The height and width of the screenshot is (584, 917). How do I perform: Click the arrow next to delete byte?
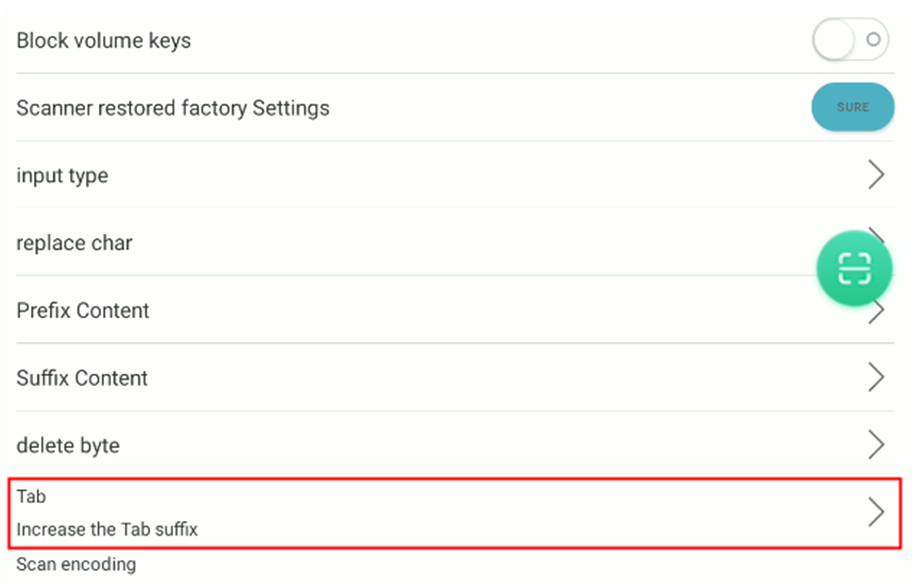click(875, 445)
